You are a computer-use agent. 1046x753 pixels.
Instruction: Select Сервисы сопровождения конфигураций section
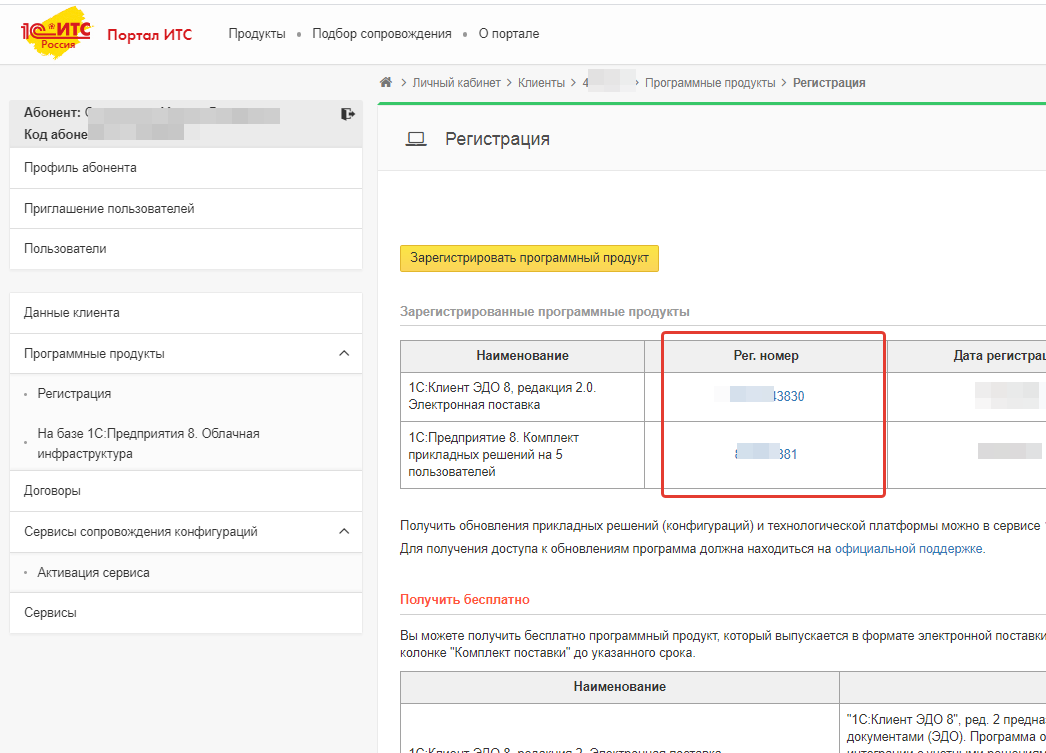[186, 532]
